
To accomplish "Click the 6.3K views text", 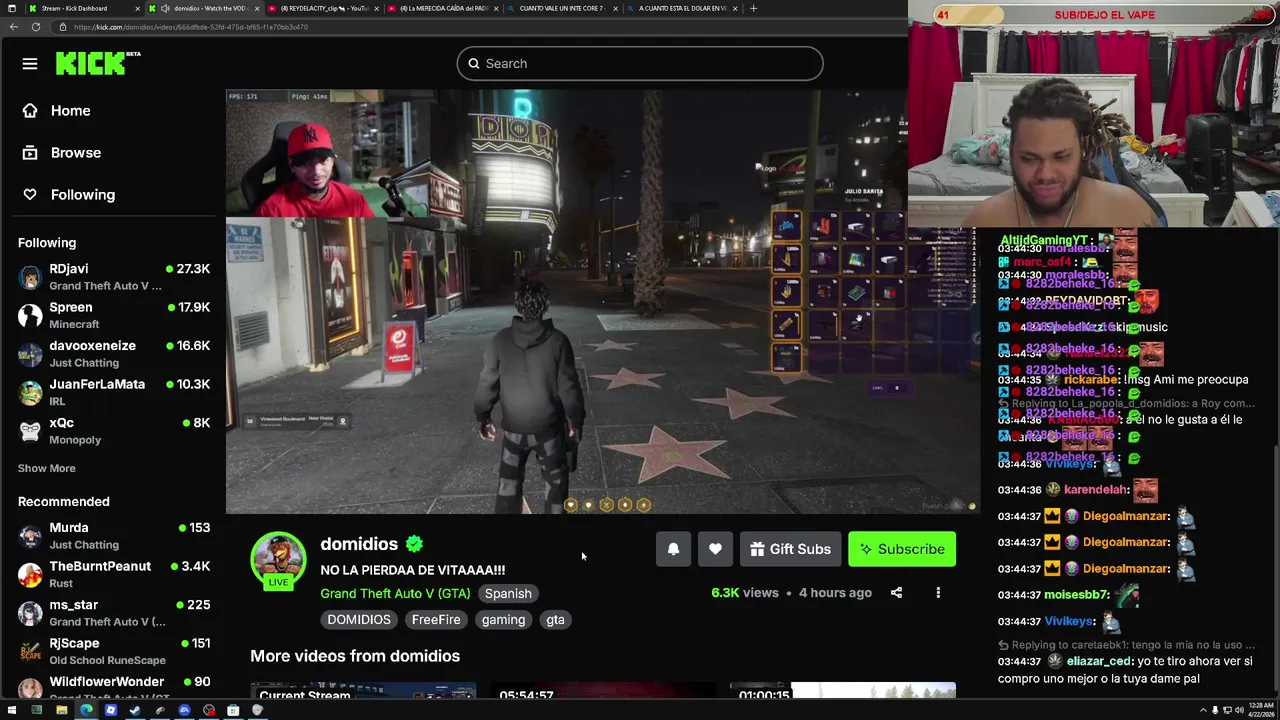I will click(x=744, y=593).
